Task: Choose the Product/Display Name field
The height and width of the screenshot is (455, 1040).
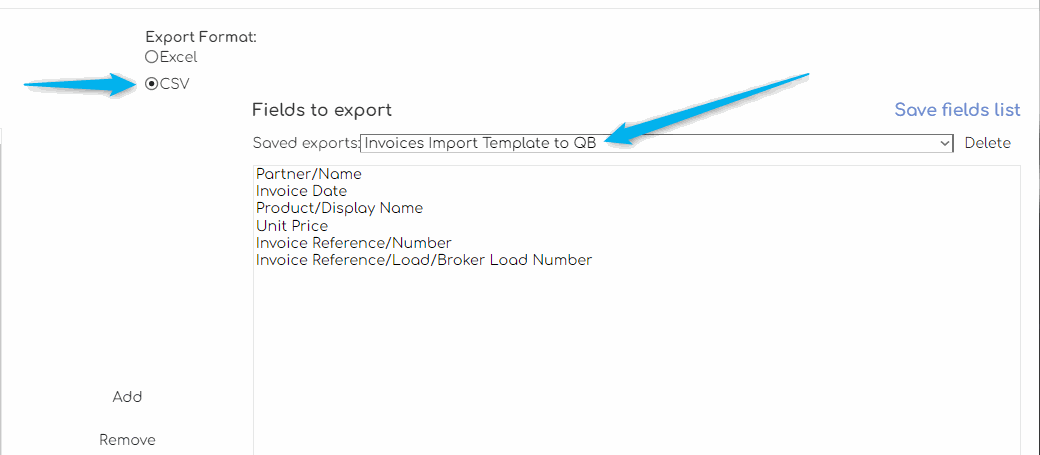Action: pyautogui.click(x=339, y=208)
